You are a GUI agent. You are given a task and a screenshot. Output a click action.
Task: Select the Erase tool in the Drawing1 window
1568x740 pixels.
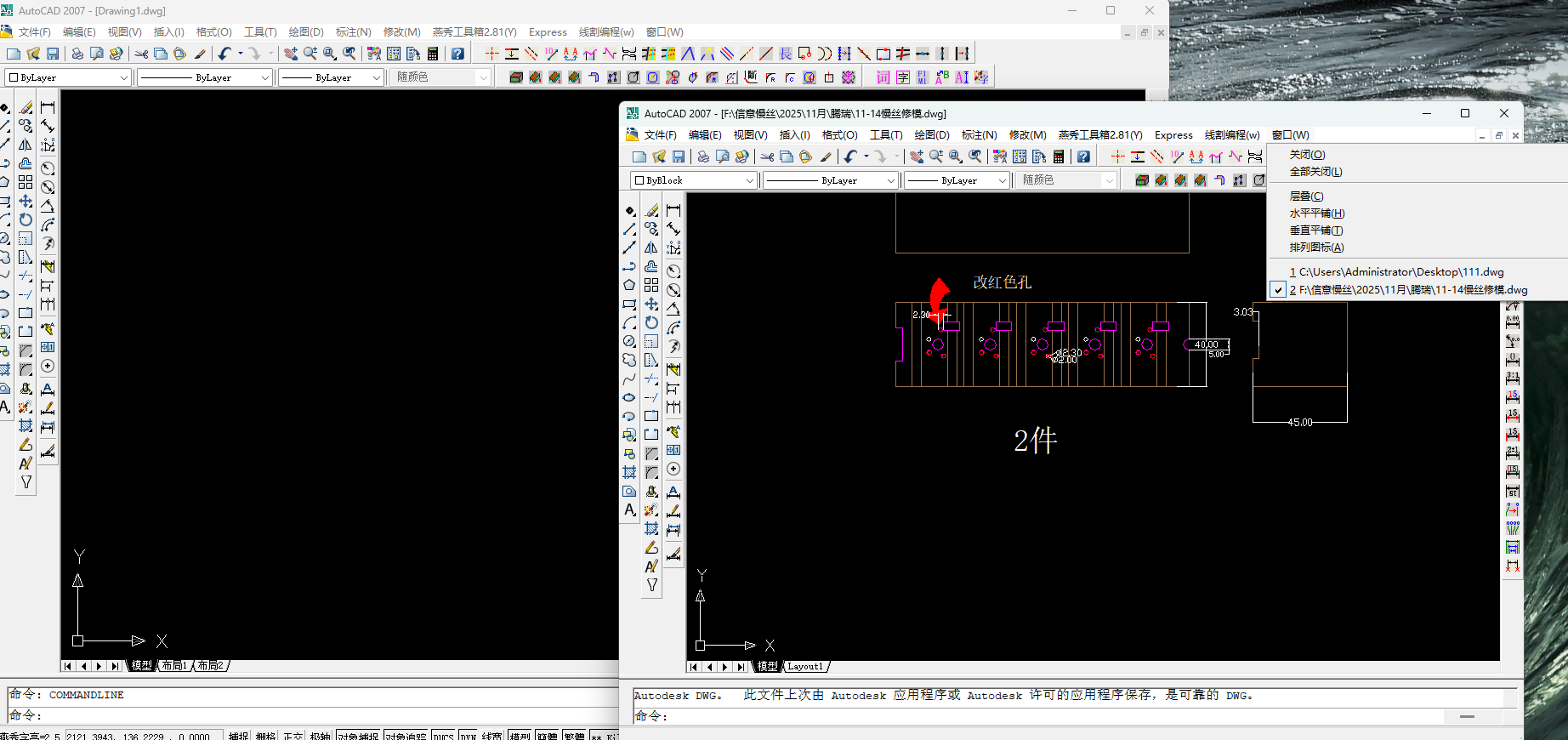26,107
